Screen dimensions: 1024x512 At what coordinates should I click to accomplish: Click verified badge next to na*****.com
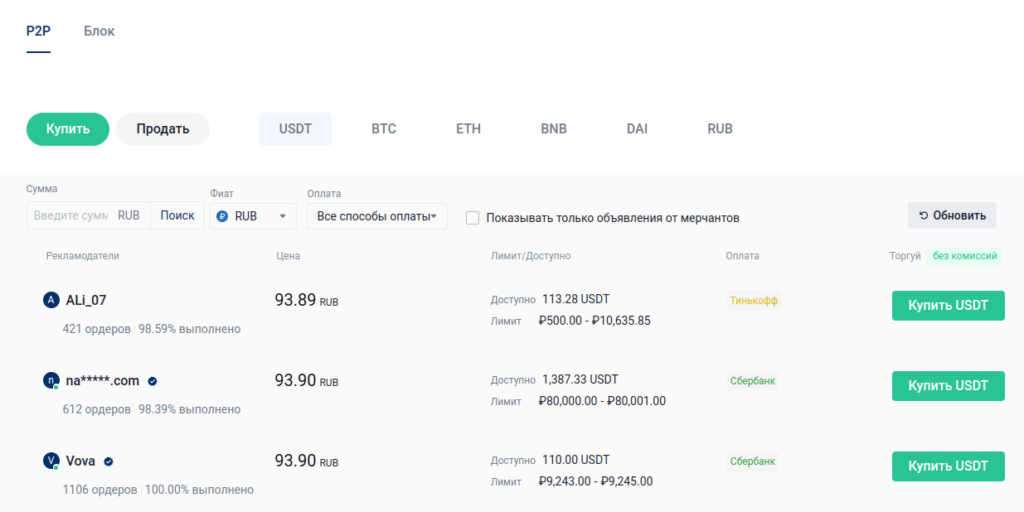click(x=153, y=381)
